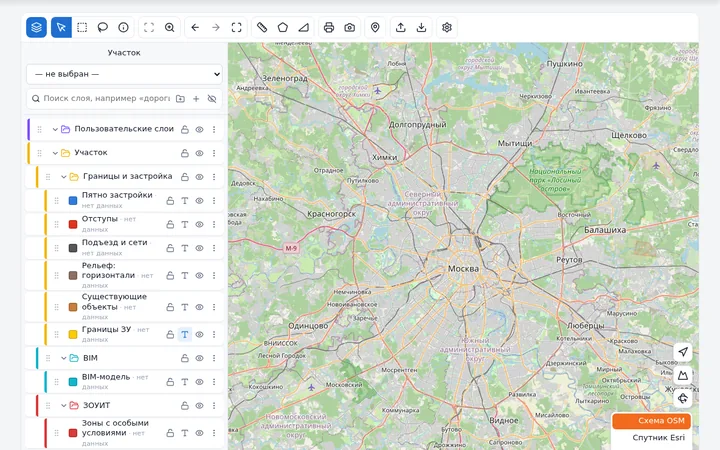Collapse Границы и застройка chevron

pos(64,177)
